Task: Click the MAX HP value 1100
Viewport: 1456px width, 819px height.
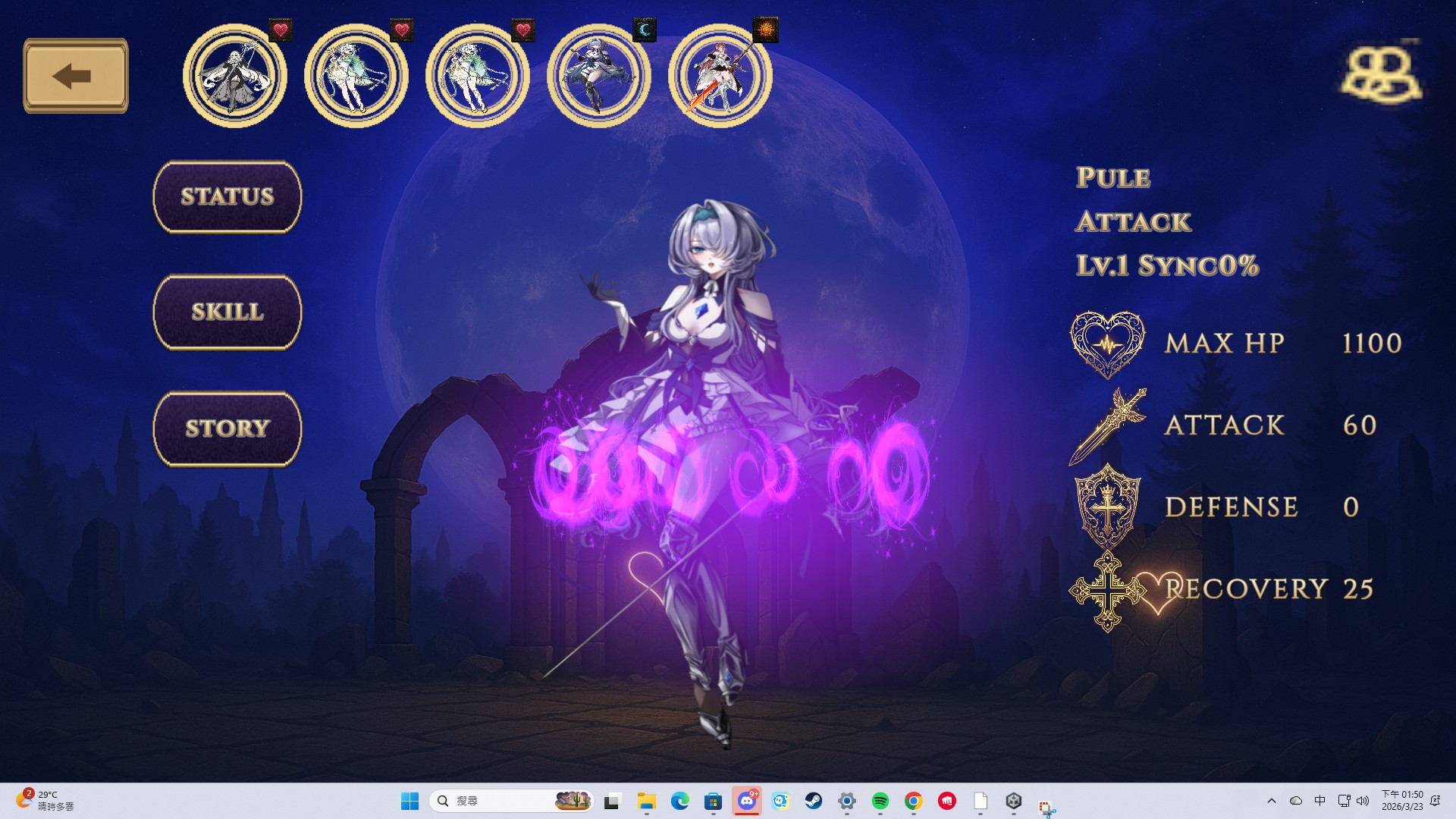Action: tap(1372, 344)
